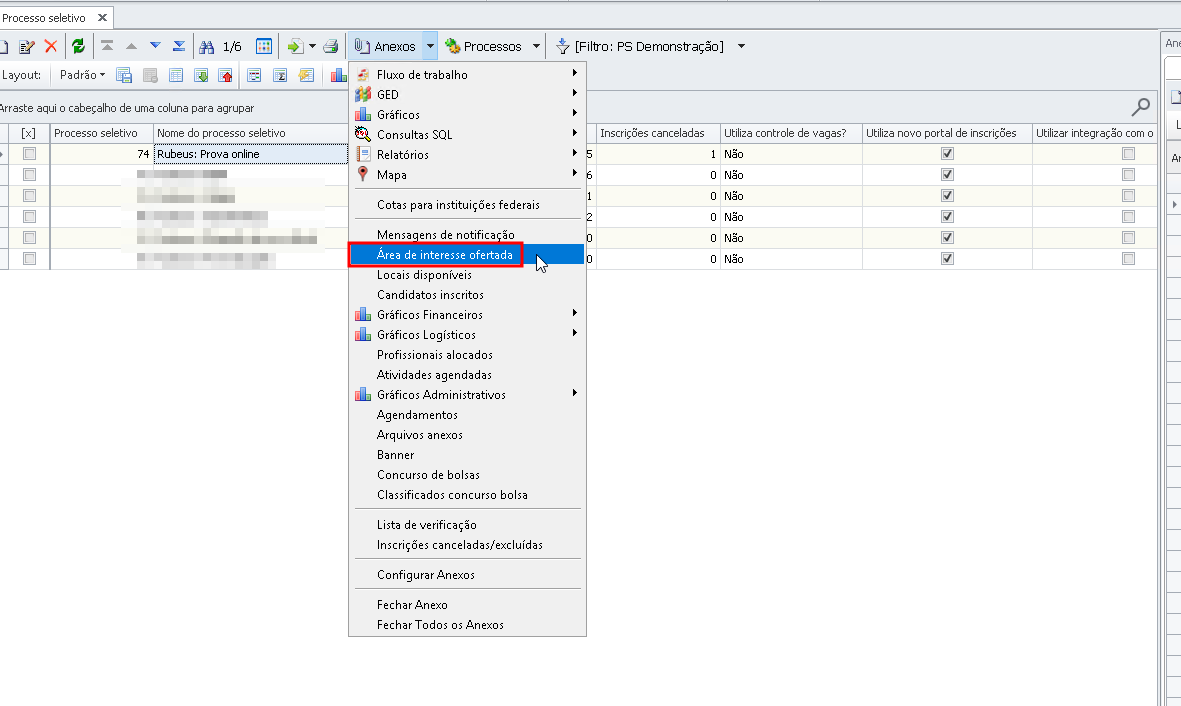Refresh the list with green arrows icon
Viewport: 1181px width, 706px height.
coord(78,47)
